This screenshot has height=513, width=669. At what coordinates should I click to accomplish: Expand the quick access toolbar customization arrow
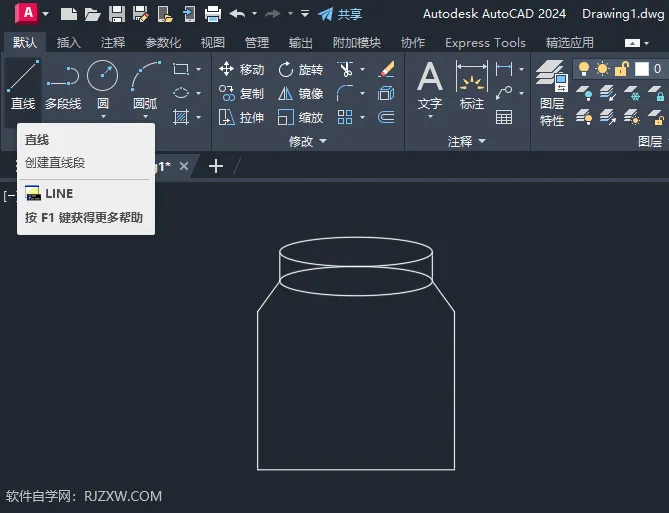tap(305, 14)
